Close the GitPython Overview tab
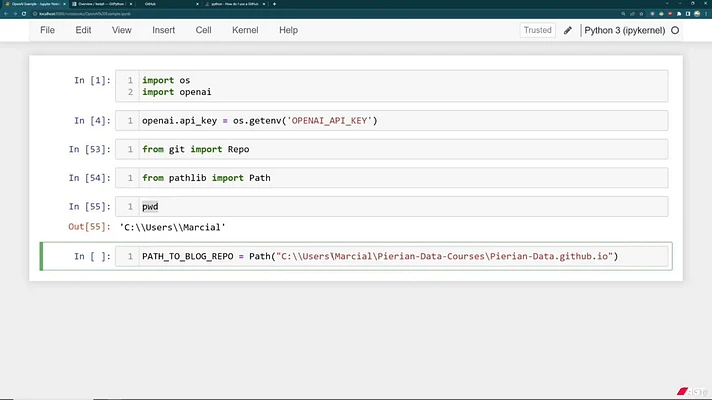 tap(131, 4)
